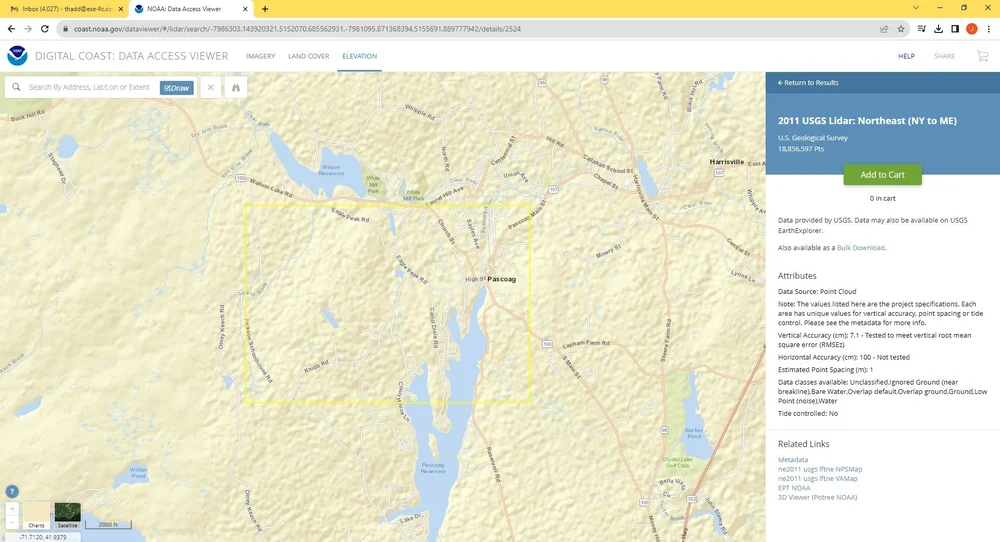Open Chrome downloads icon

(x=938, y=29)
